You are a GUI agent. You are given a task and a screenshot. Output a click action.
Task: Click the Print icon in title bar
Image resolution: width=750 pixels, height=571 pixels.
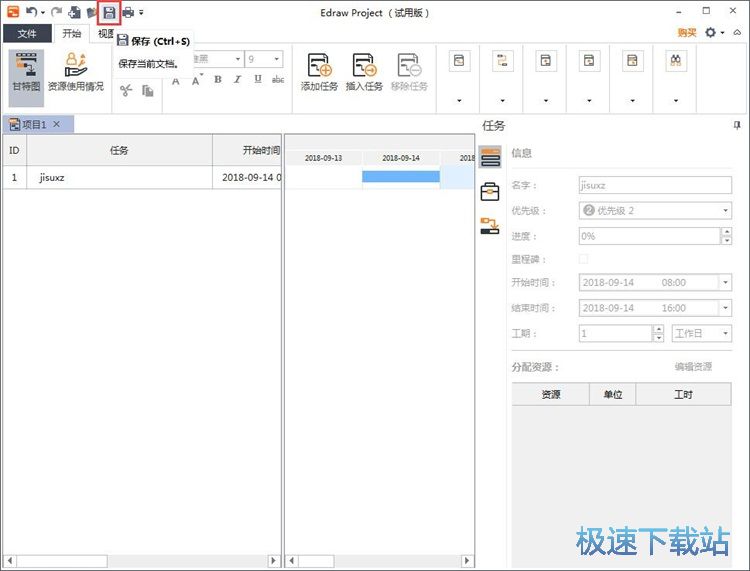(x=128, y=13)
